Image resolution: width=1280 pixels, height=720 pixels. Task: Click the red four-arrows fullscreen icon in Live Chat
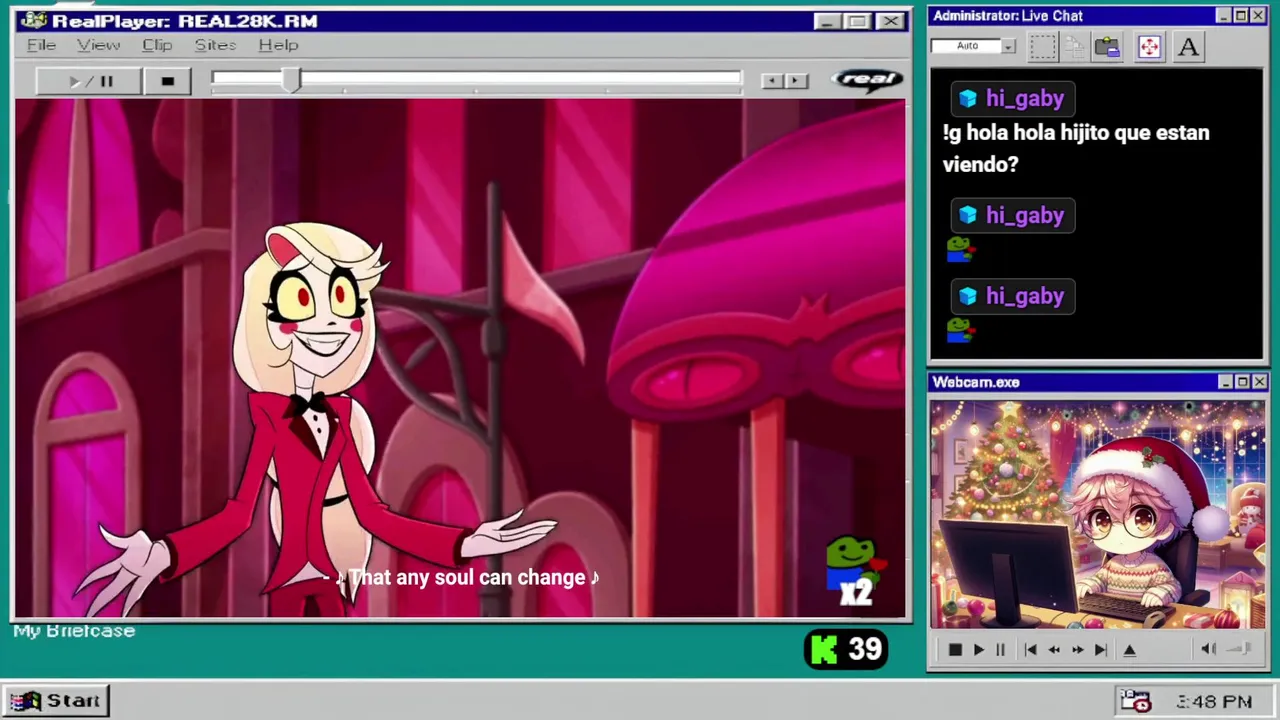[x=1149, y=46]
